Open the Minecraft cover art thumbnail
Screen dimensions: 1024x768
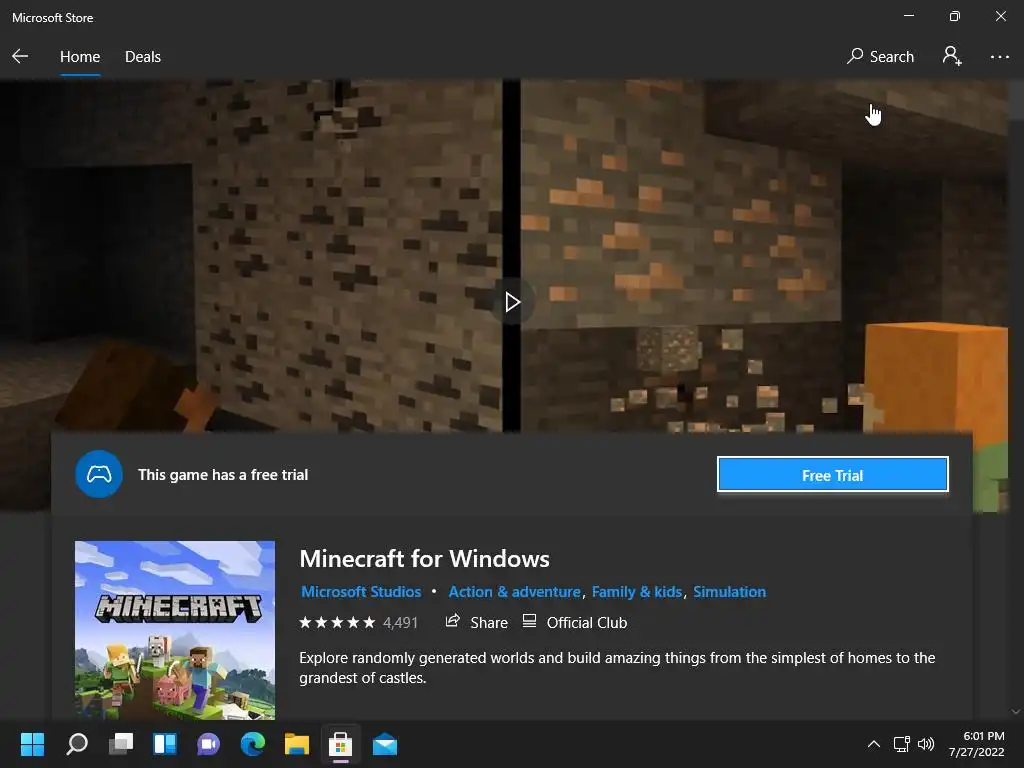(x=175, y=630)
